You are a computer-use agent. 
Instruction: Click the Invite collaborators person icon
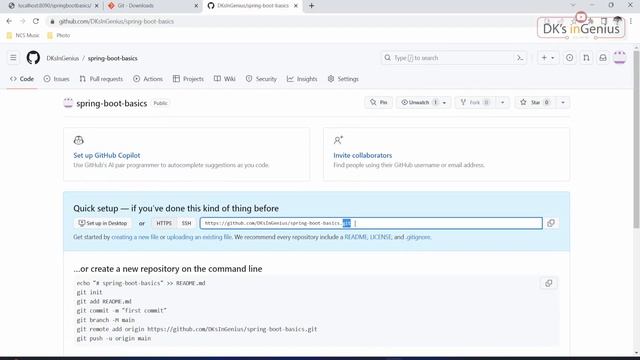pos(338,140)
